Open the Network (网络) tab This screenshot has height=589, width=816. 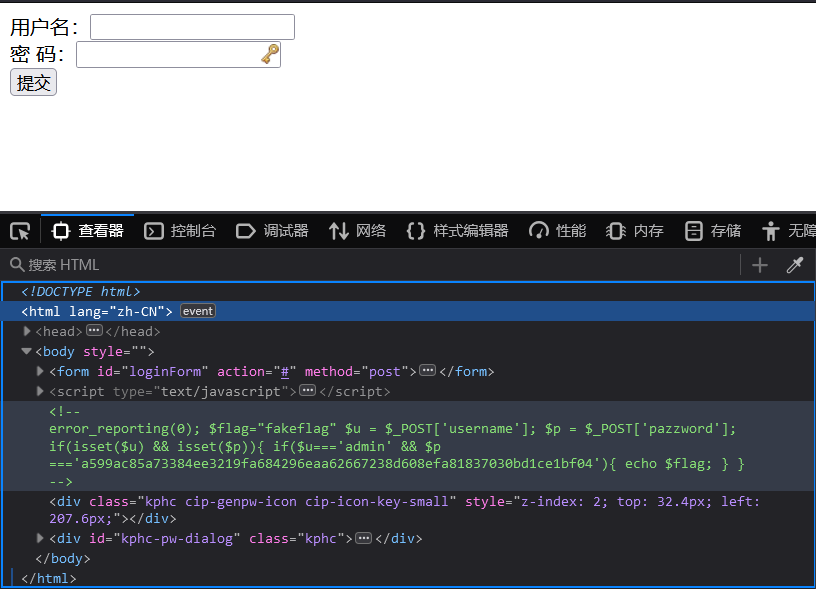(x=358, y=231)
